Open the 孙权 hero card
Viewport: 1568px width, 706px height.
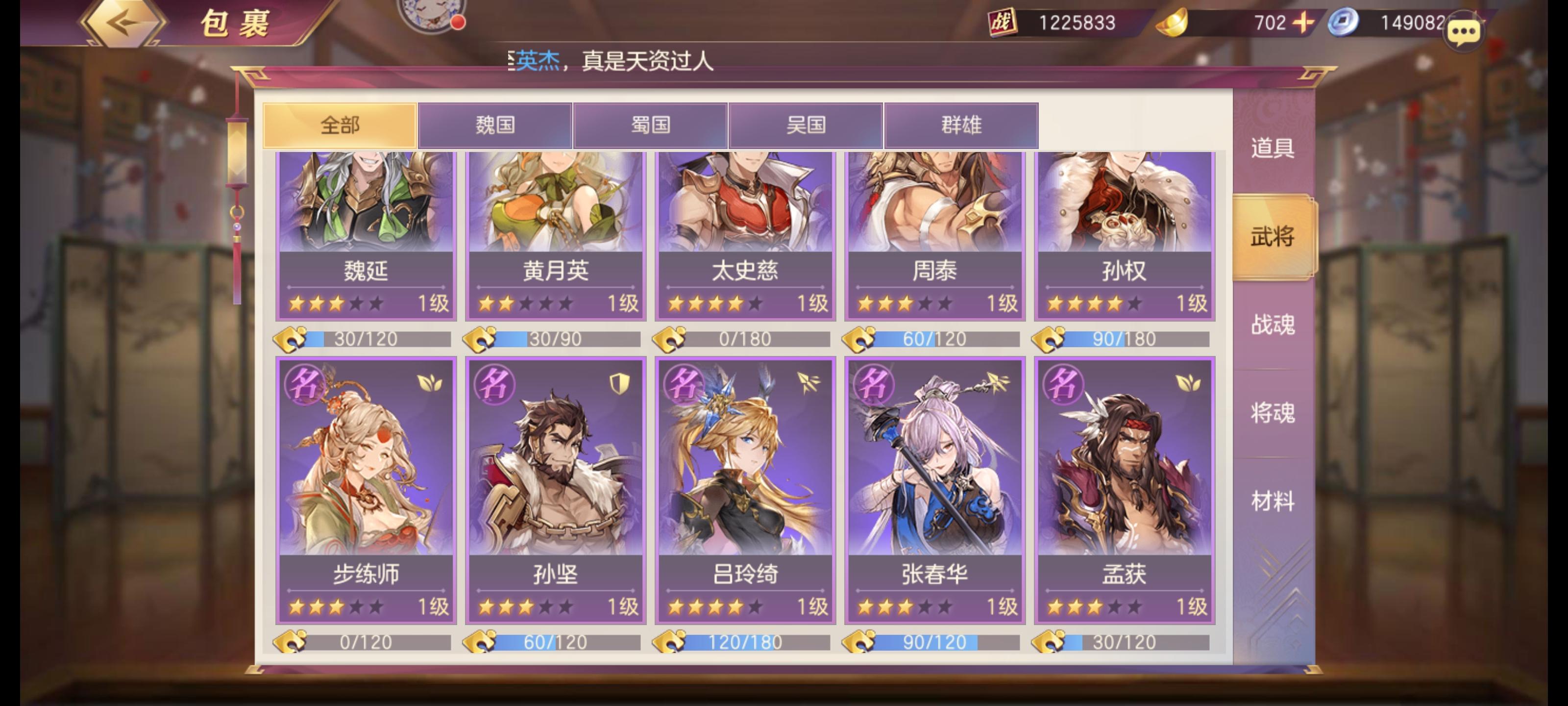tap(1124, 236)
